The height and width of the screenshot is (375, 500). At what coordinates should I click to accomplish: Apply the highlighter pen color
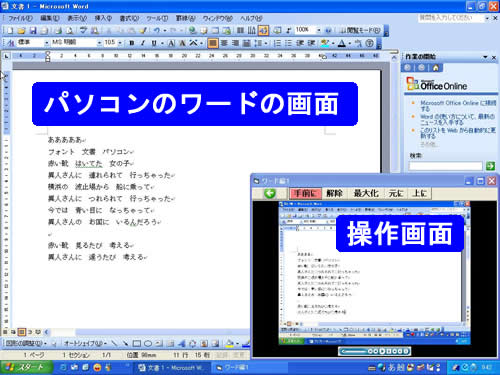coord(325,43)
